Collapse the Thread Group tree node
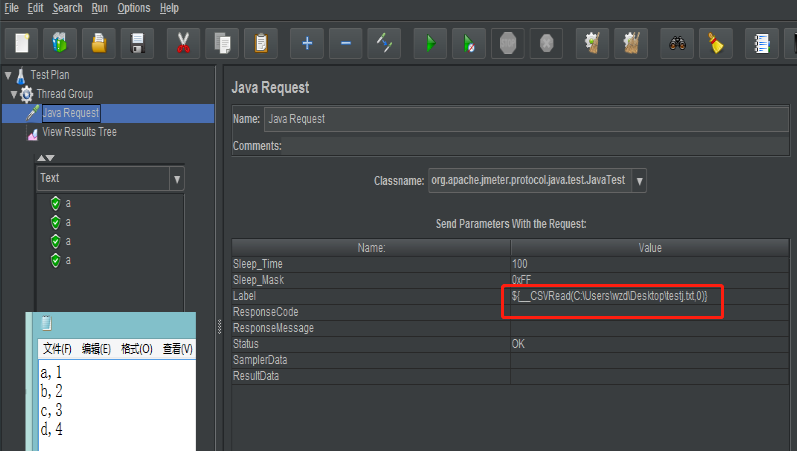 [14, 94]
